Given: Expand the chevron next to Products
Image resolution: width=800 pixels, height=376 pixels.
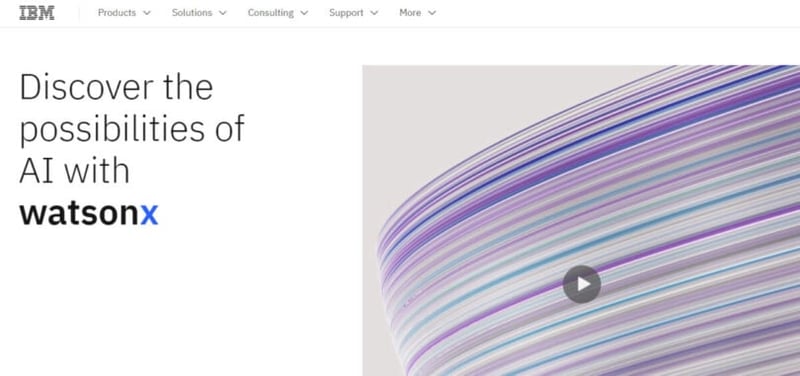Looking at the screenshot, I should (147, 13).
